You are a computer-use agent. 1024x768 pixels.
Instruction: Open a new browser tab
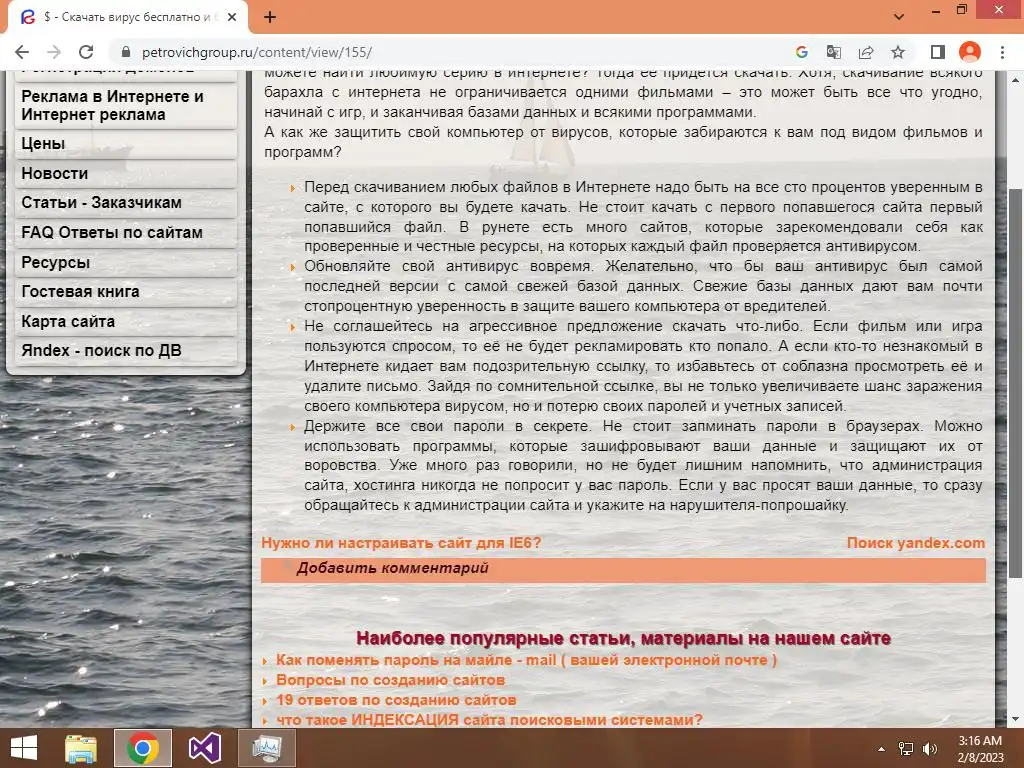[270, 17]
